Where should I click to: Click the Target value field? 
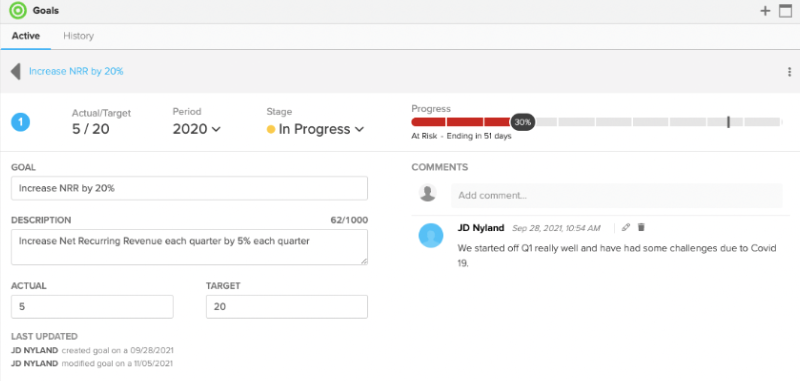(287, 307)
